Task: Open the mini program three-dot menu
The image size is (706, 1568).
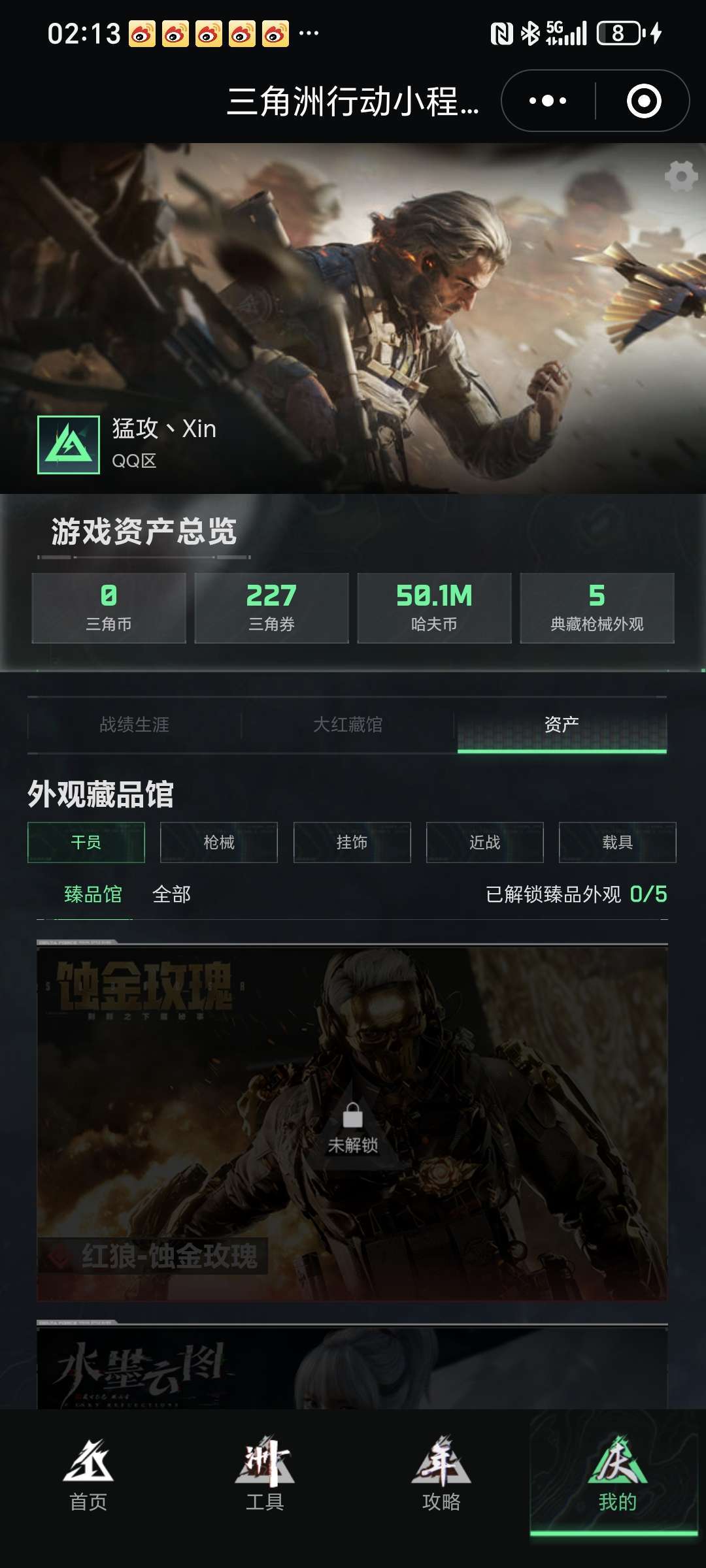Action: 548,101
